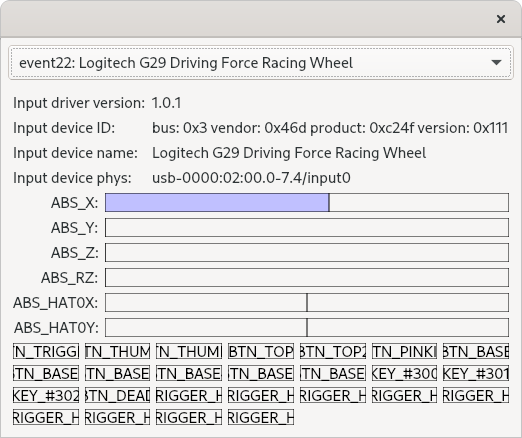Click the driver version value 1.0.1
522x438 pixels.
pos(166,103)
